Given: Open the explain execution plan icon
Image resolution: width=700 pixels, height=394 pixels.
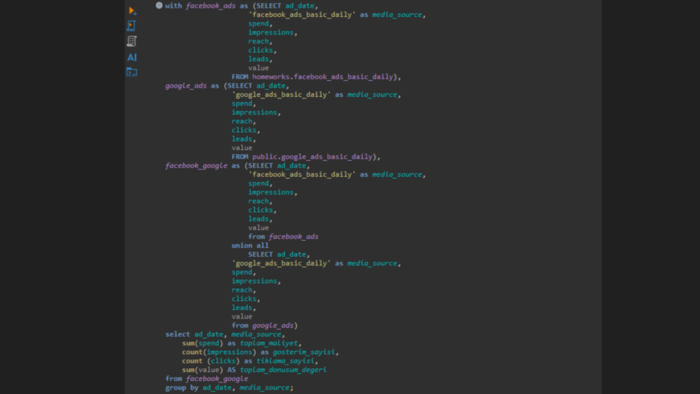Looking at the screenshot, I should click(x=131, y=41).
